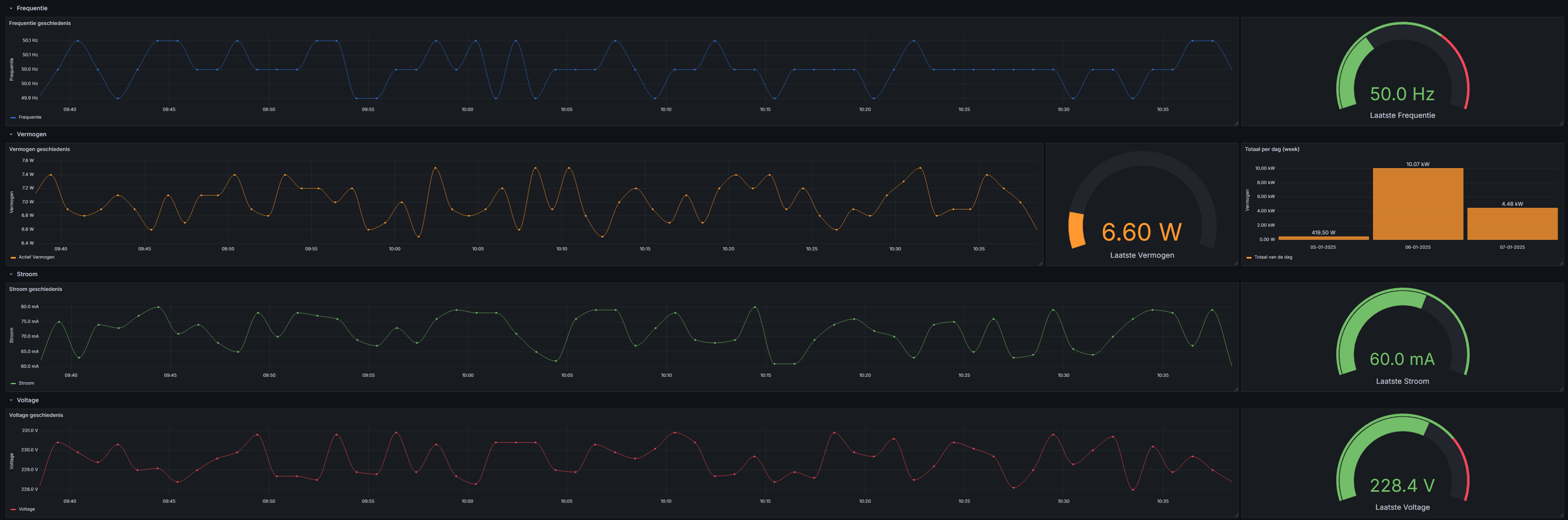Toggle the Stroom legend series label
Viewport: 1568px width, 520px height.
pos(26,383)
